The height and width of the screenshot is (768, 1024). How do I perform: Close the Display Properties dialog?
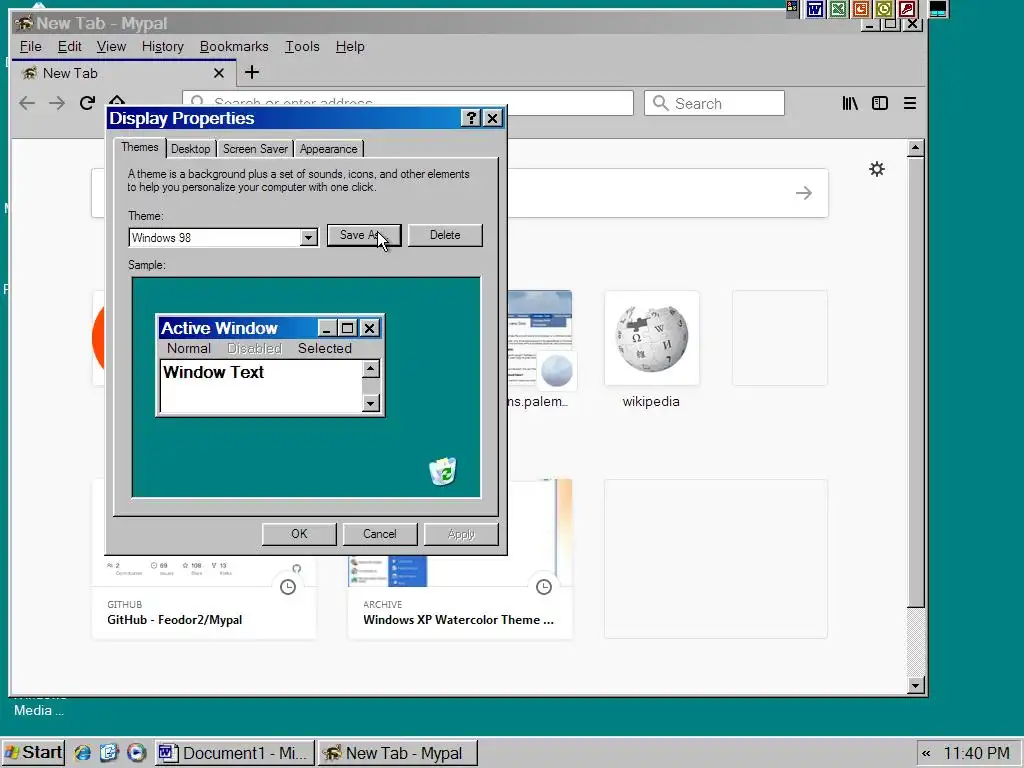pos(492,118)
